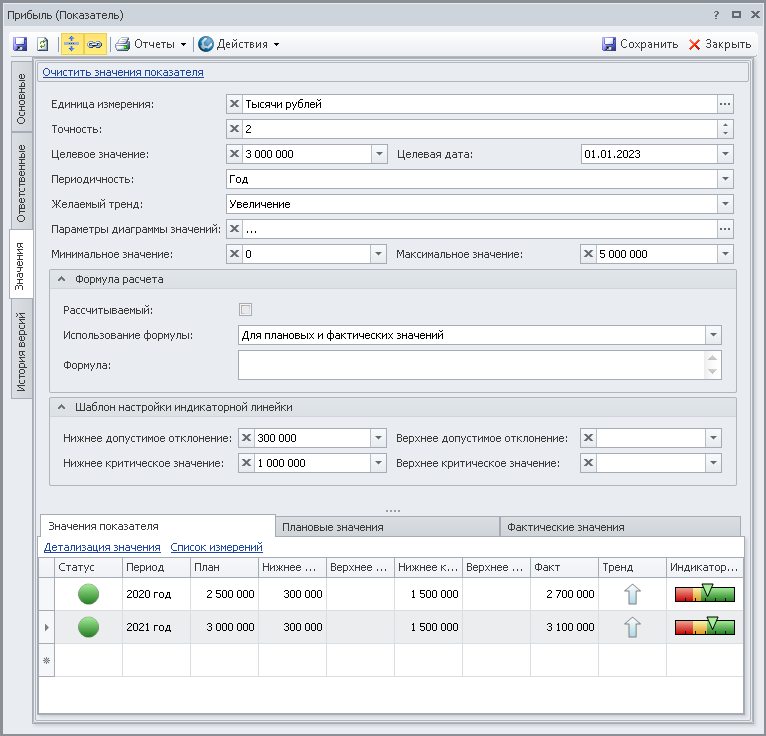The width and height of the screenshot is (766, 736).
Task: Click the trend arrow for 2020 год
Action: tap(632, 594)
